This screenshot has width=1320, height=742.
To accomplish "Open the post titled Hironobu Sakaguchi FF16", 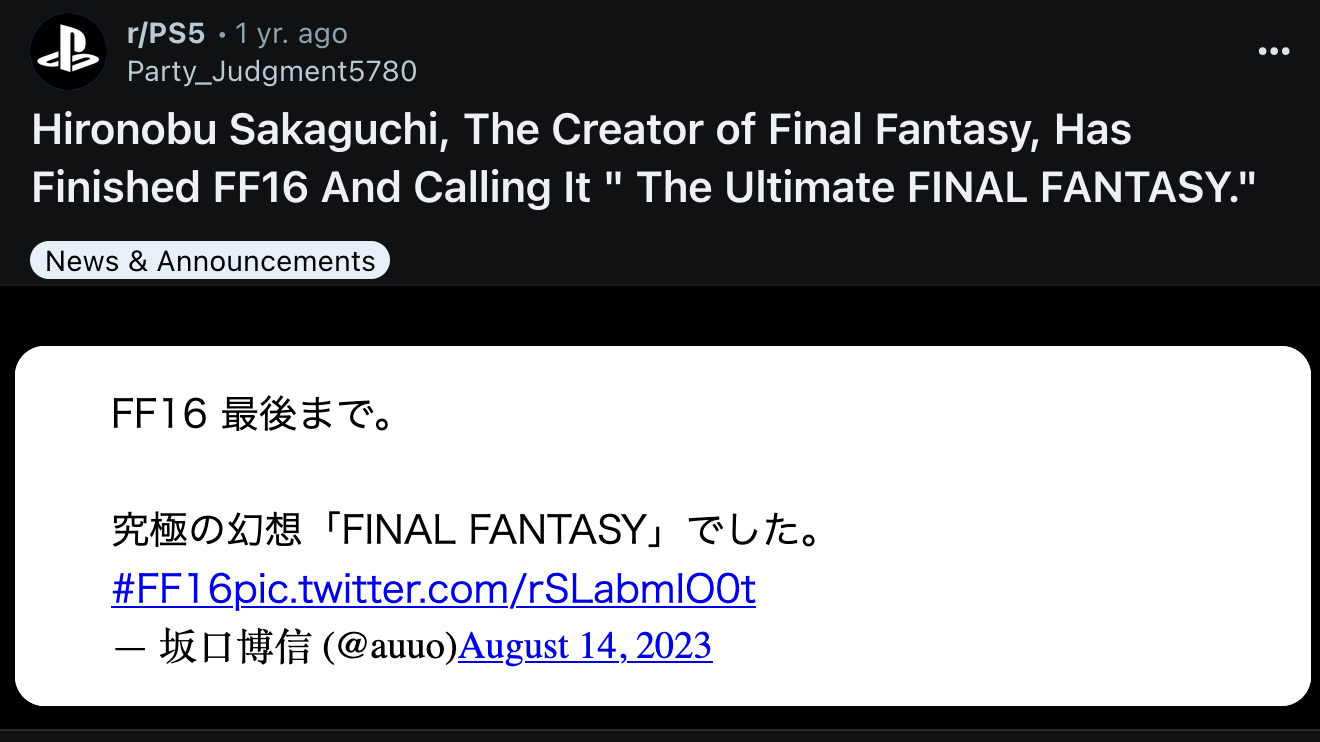I will click(646, 159).
